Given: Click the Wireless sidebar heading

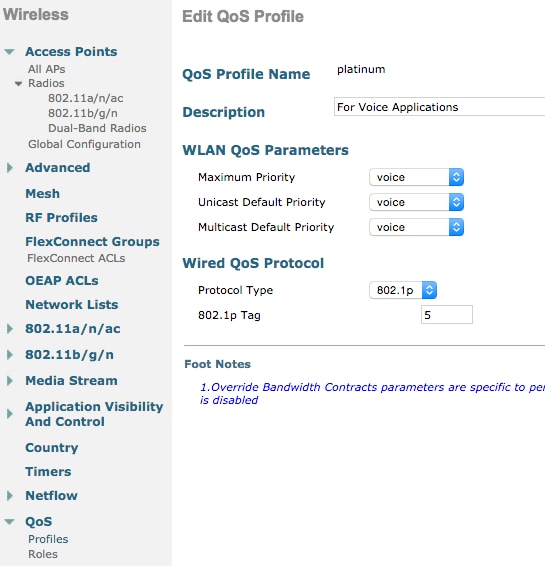Looking at the screenshot, I should 36,15.
